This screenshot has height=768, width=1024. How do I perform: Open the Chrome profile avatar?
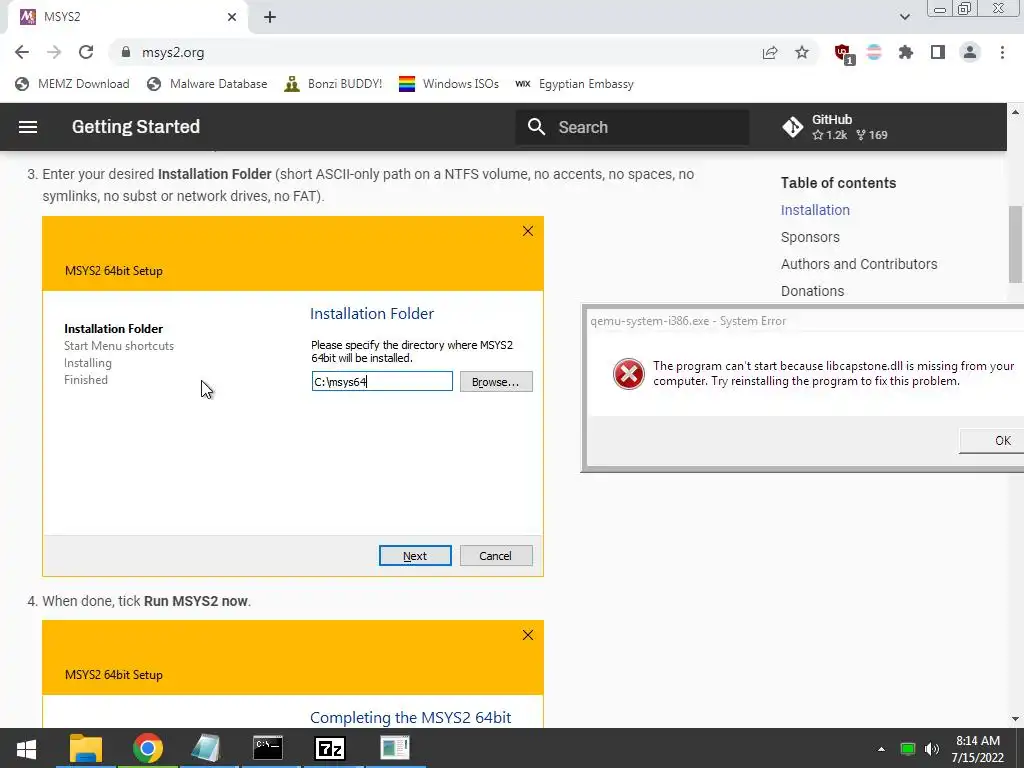[970, 52]
